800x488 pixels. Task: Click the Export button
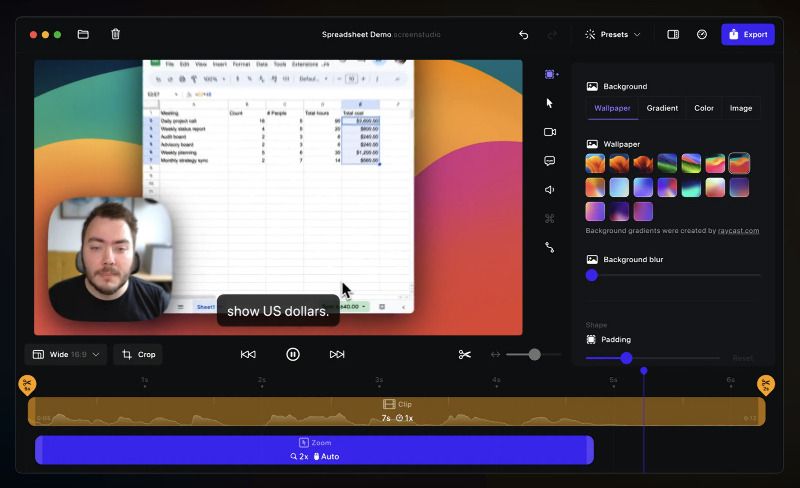748,34
